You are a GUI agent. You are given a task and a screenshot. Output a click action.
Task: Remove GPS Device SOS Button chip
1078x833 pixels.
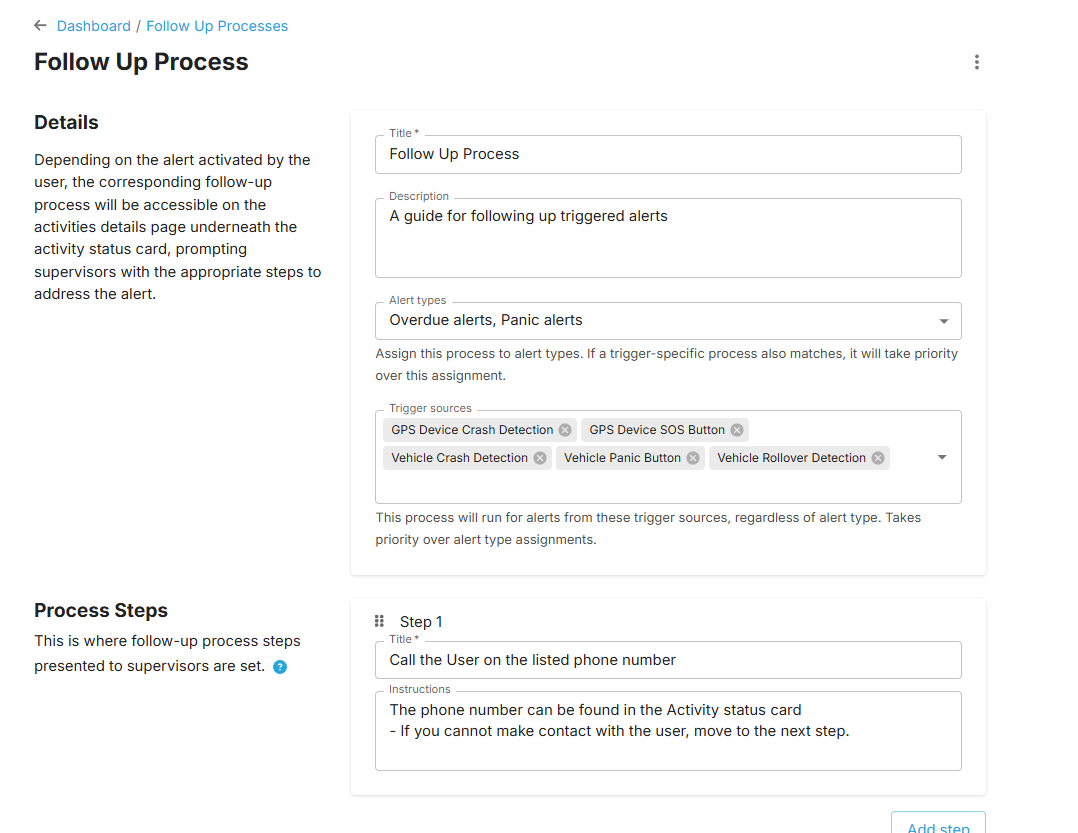coord(737,430)
